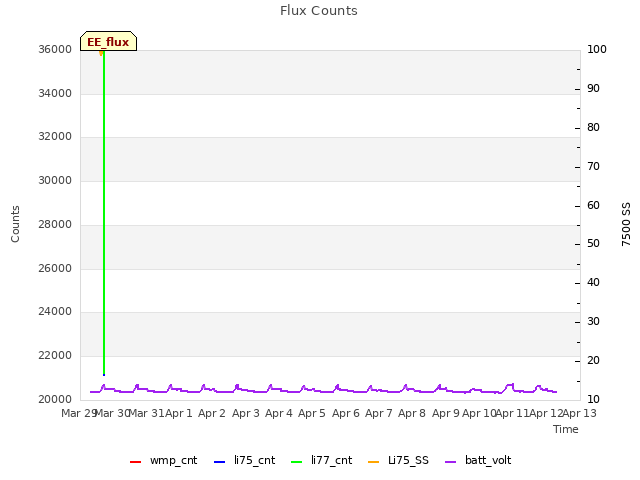The image size is (640, 480).
Task: Click the 70 right axis tick label
Action: [x=593, y=167]
